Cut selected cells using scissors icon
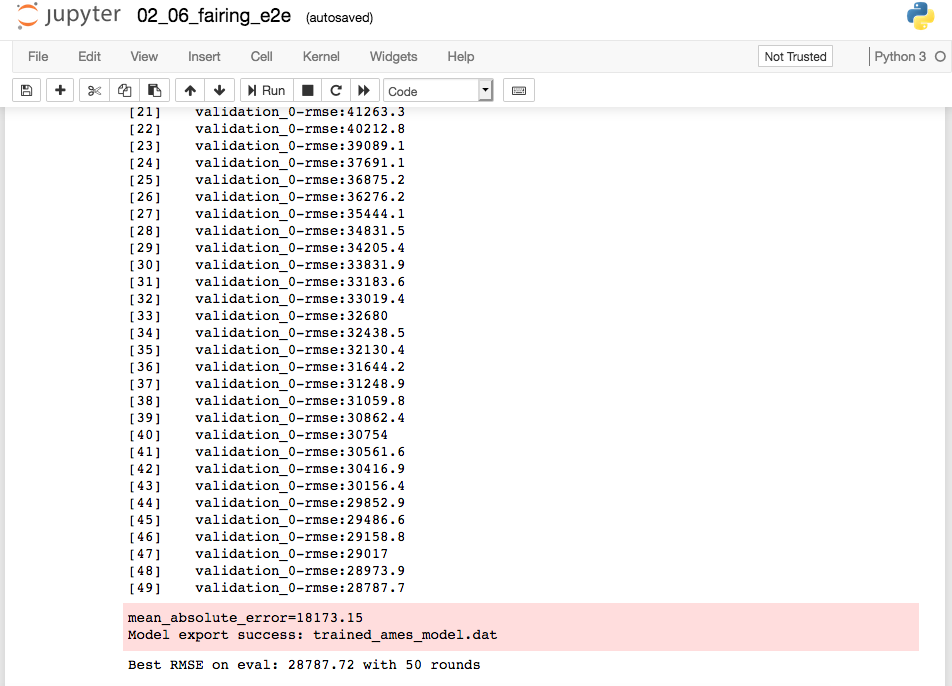The image size is (952, 686). click(95, 91)
